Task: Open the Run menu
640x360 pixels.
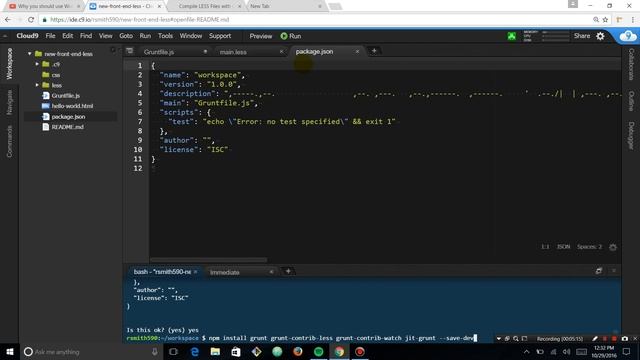Action: tap(145, 36)
